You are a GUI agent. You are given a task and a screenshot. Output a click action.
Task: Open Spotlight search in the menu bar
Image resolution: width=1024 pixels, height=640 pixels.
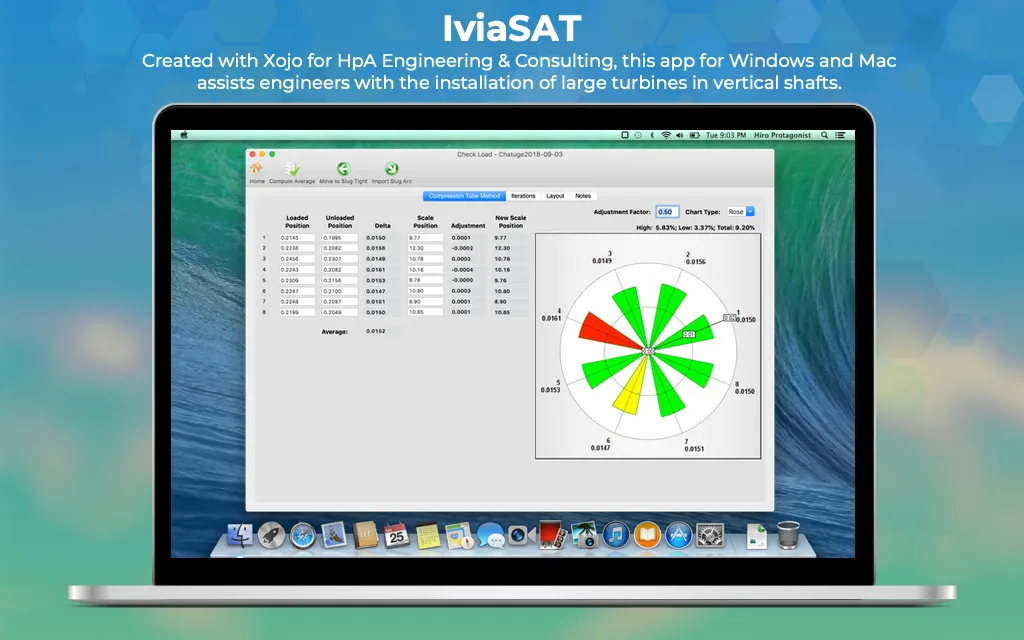pos(824,135)
